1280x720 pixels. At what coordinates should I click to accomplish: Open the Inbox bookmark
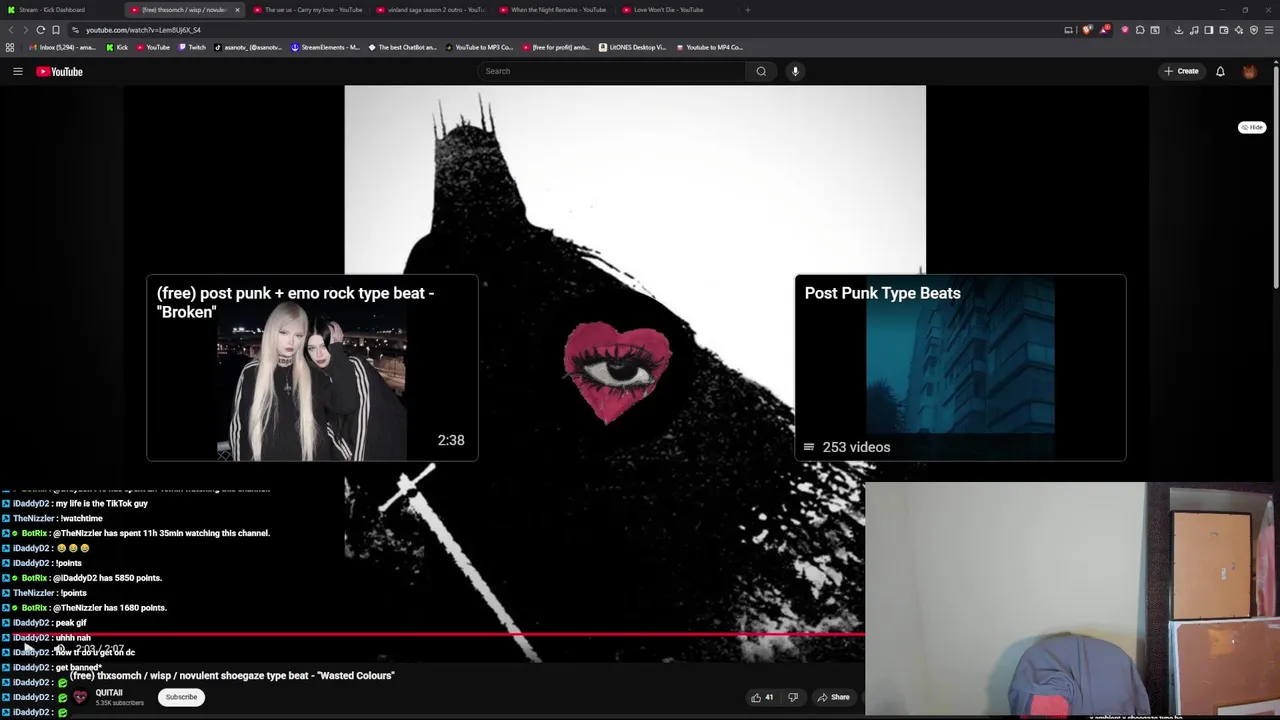[x=63, y=47]
